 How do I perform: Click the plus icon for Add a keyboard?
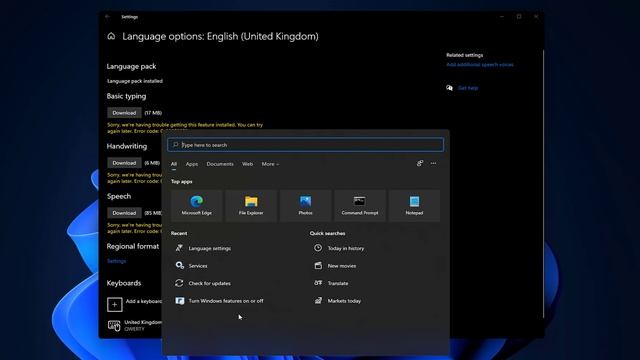115,304
